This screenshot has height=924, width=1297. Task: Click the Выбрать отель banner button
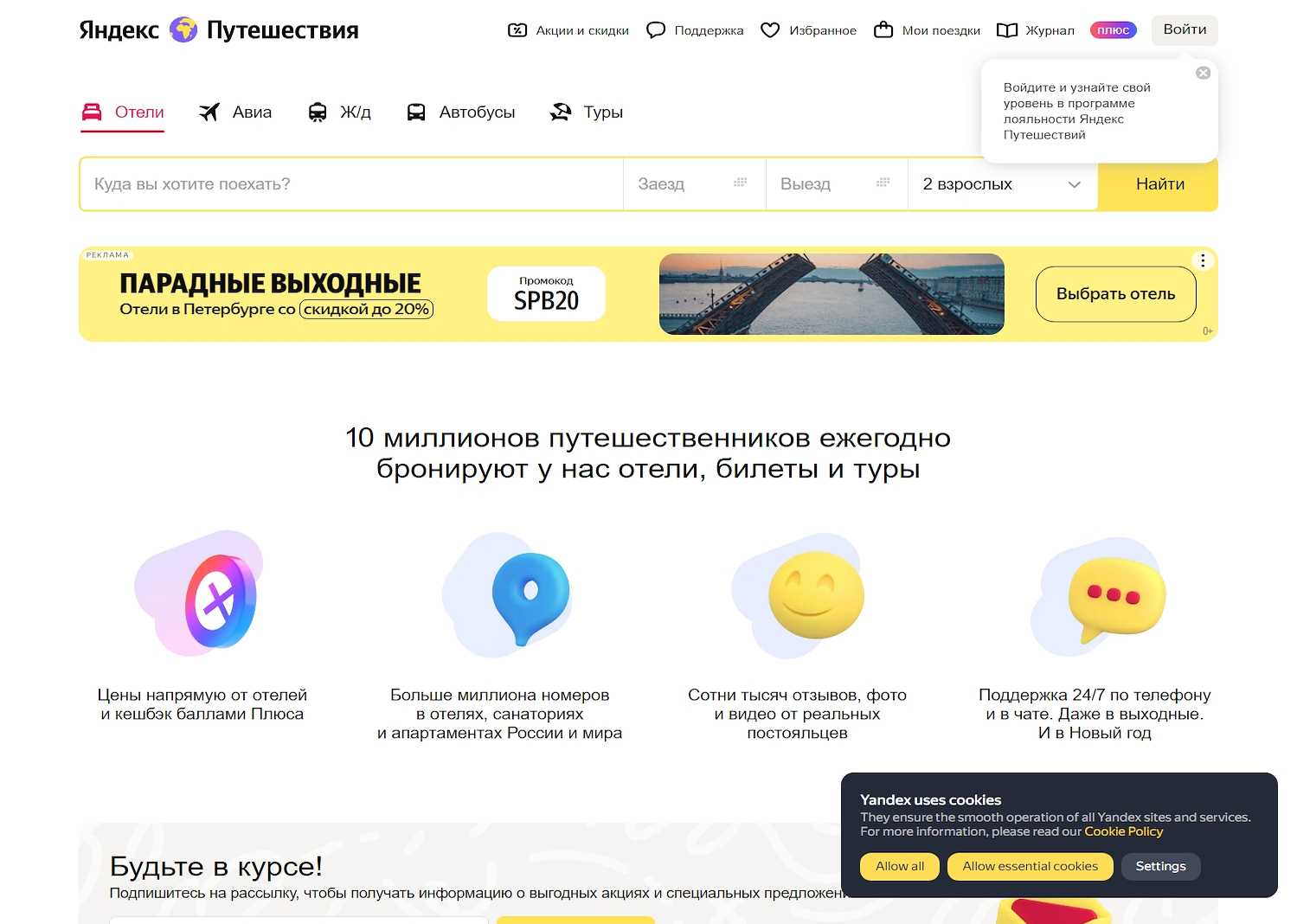[x=1116, y=294]
